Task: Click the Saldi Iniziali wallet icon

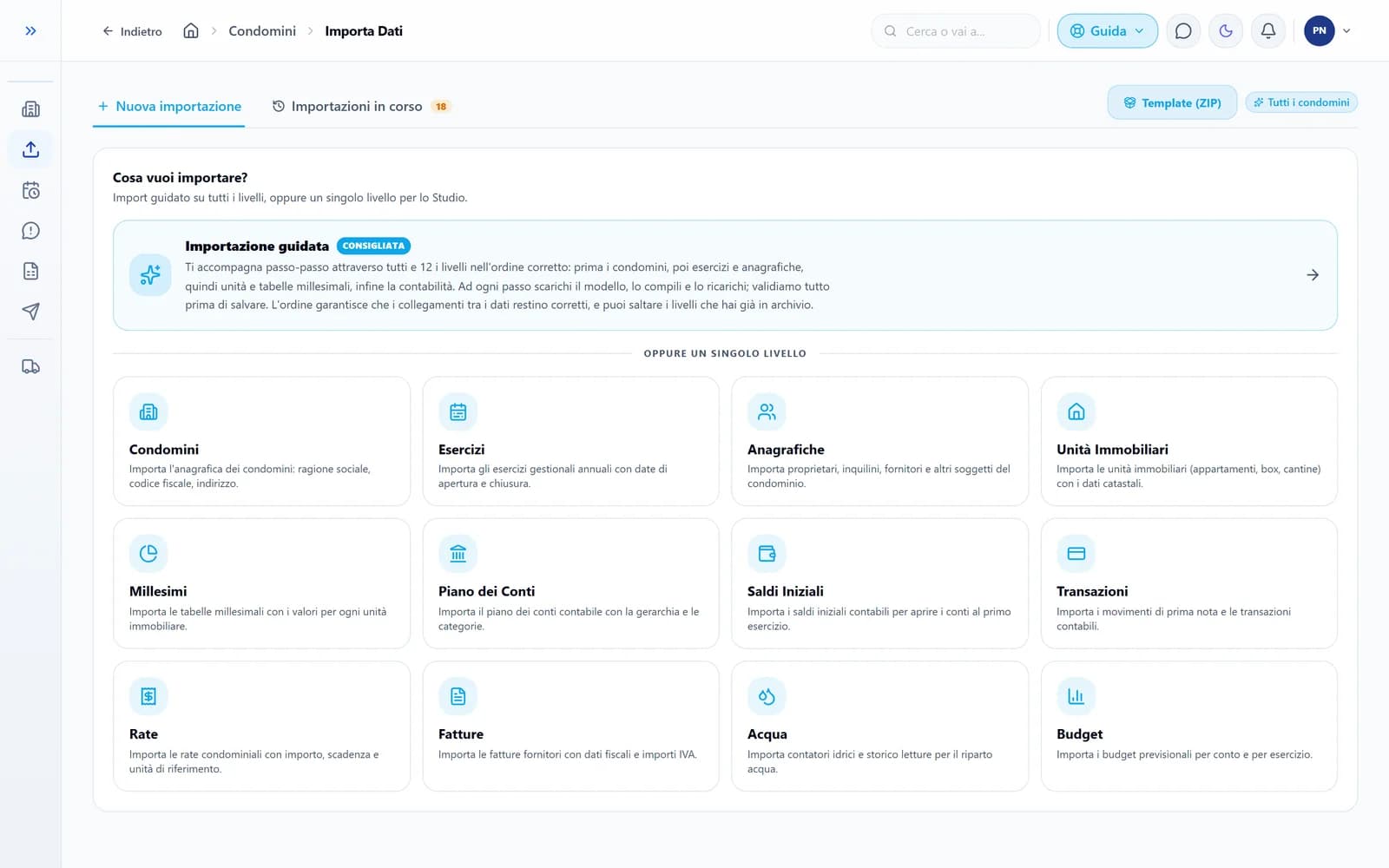Action: tap(767, 554)
